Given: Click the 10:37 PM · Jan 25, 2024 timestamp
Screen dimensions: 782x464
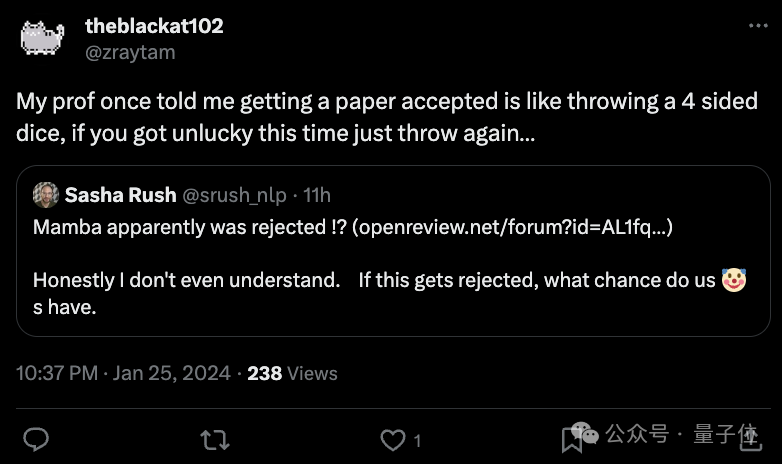Looking at the screenshot, I should click(123, 373).
